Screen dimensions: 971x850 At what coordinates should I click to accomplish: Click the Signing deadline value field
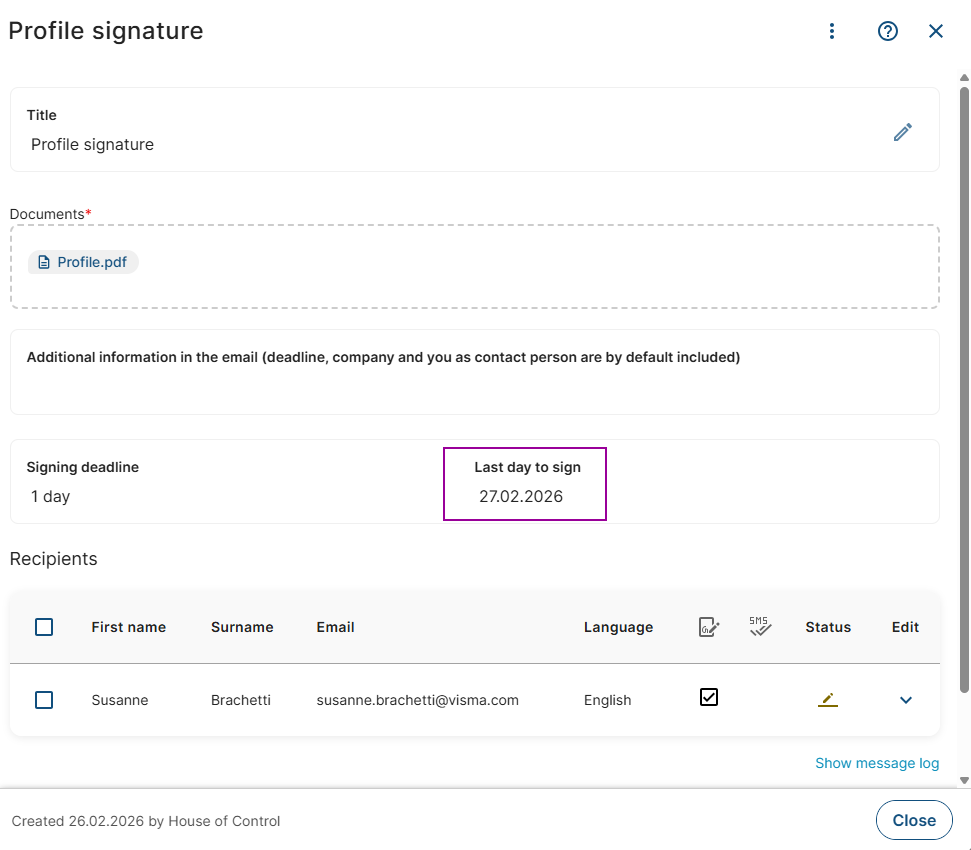(x=51, y=496)
